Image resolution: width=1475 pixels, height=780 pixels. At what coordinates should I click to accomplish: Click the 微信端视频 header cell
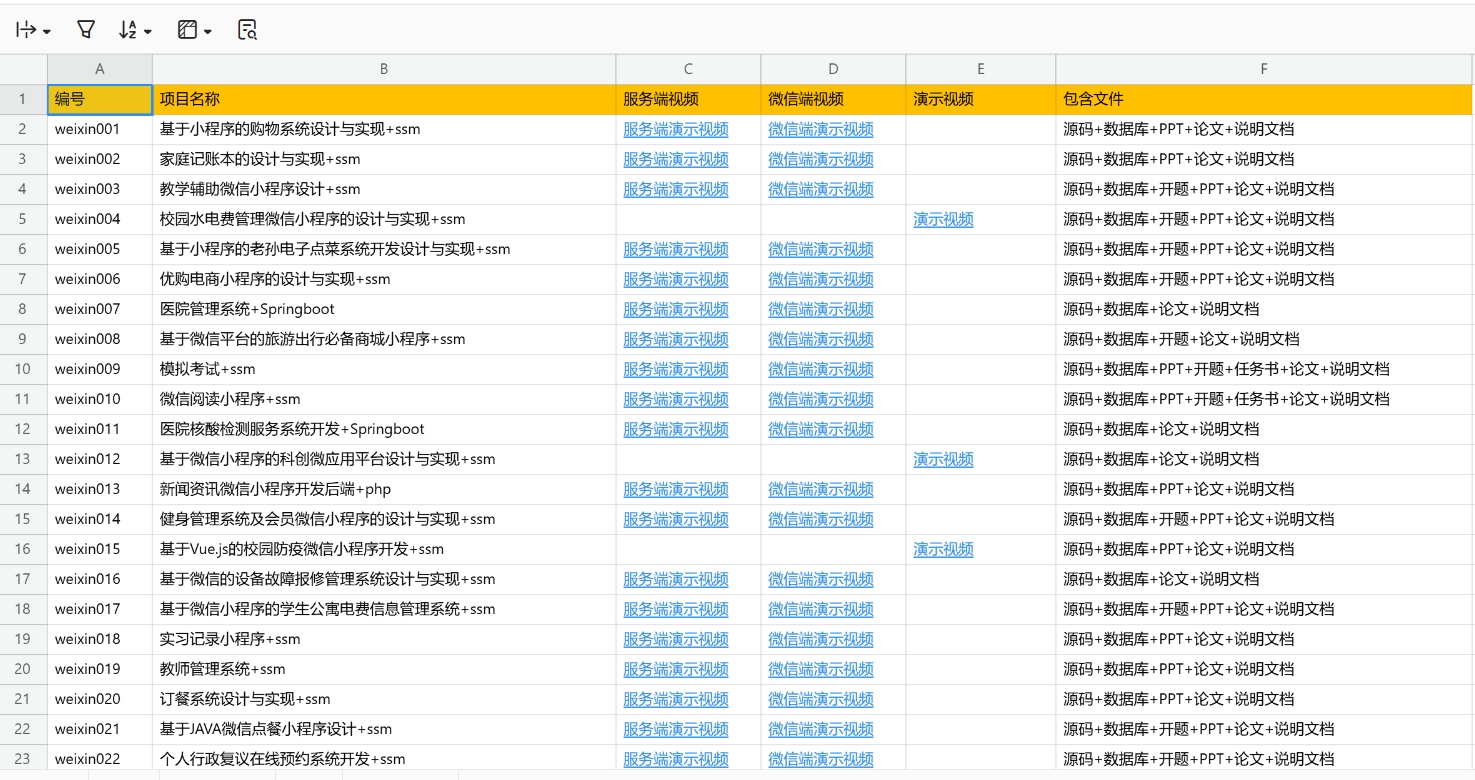coord(833,99)
